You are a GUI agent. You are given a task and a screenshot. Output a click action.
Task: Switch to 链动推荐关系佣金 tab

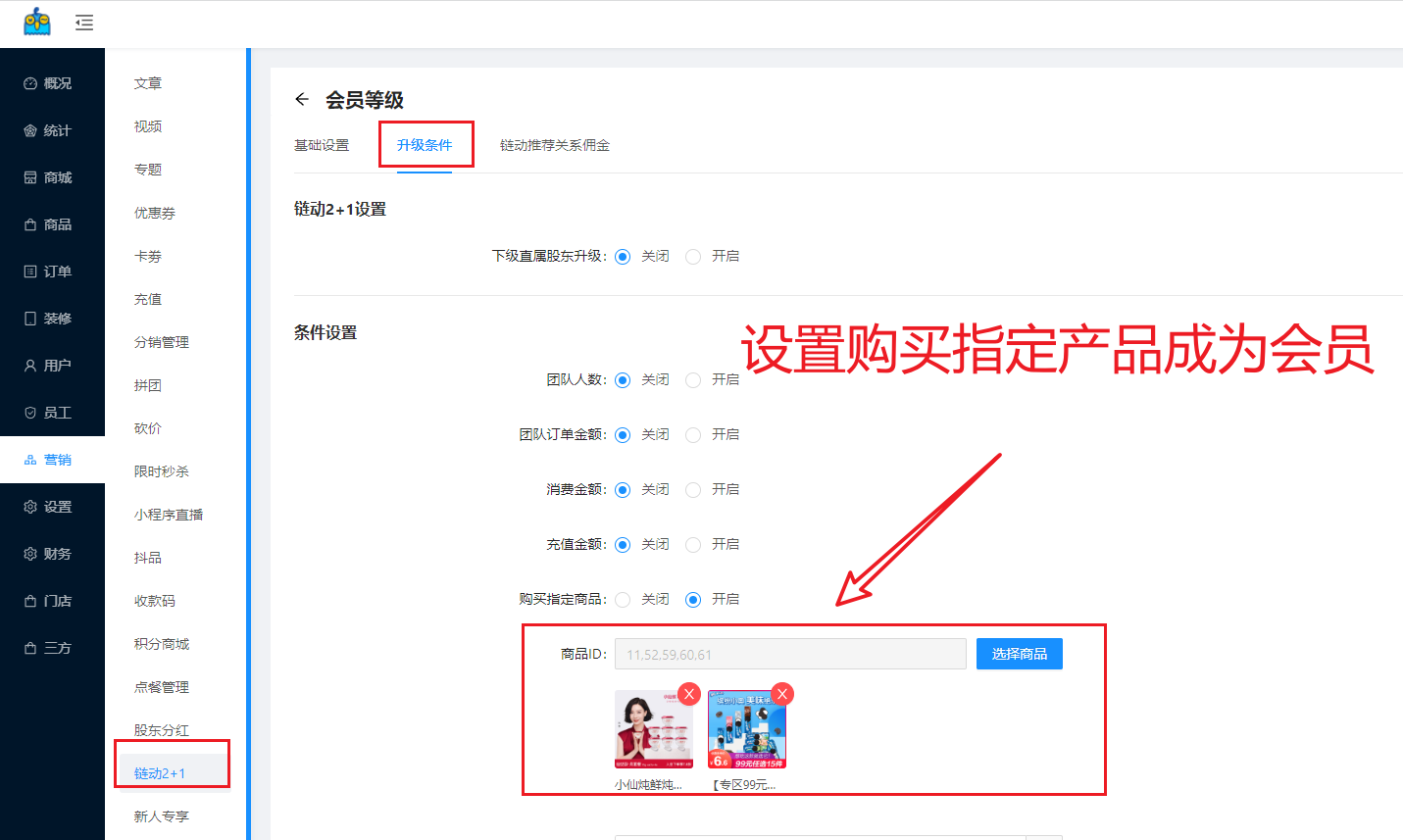point(554,145)
